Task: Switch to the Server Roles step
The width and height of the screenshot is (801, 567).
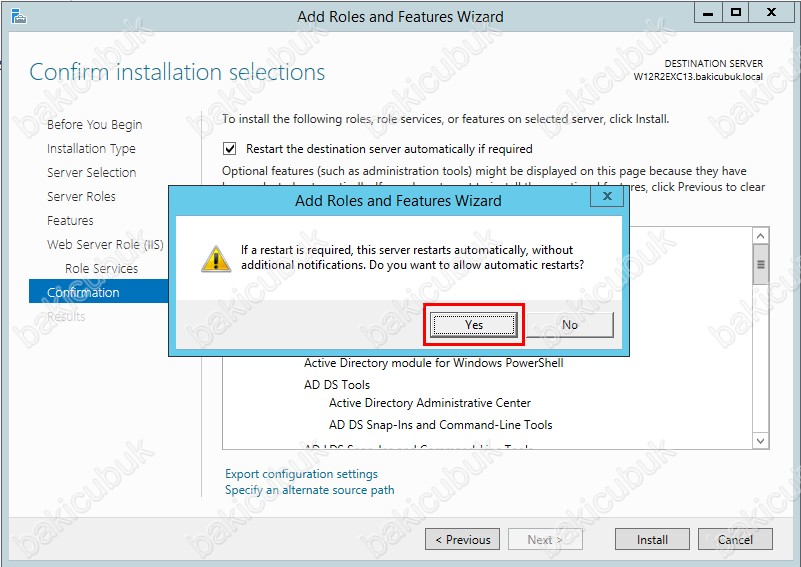Action: (81, 197)
